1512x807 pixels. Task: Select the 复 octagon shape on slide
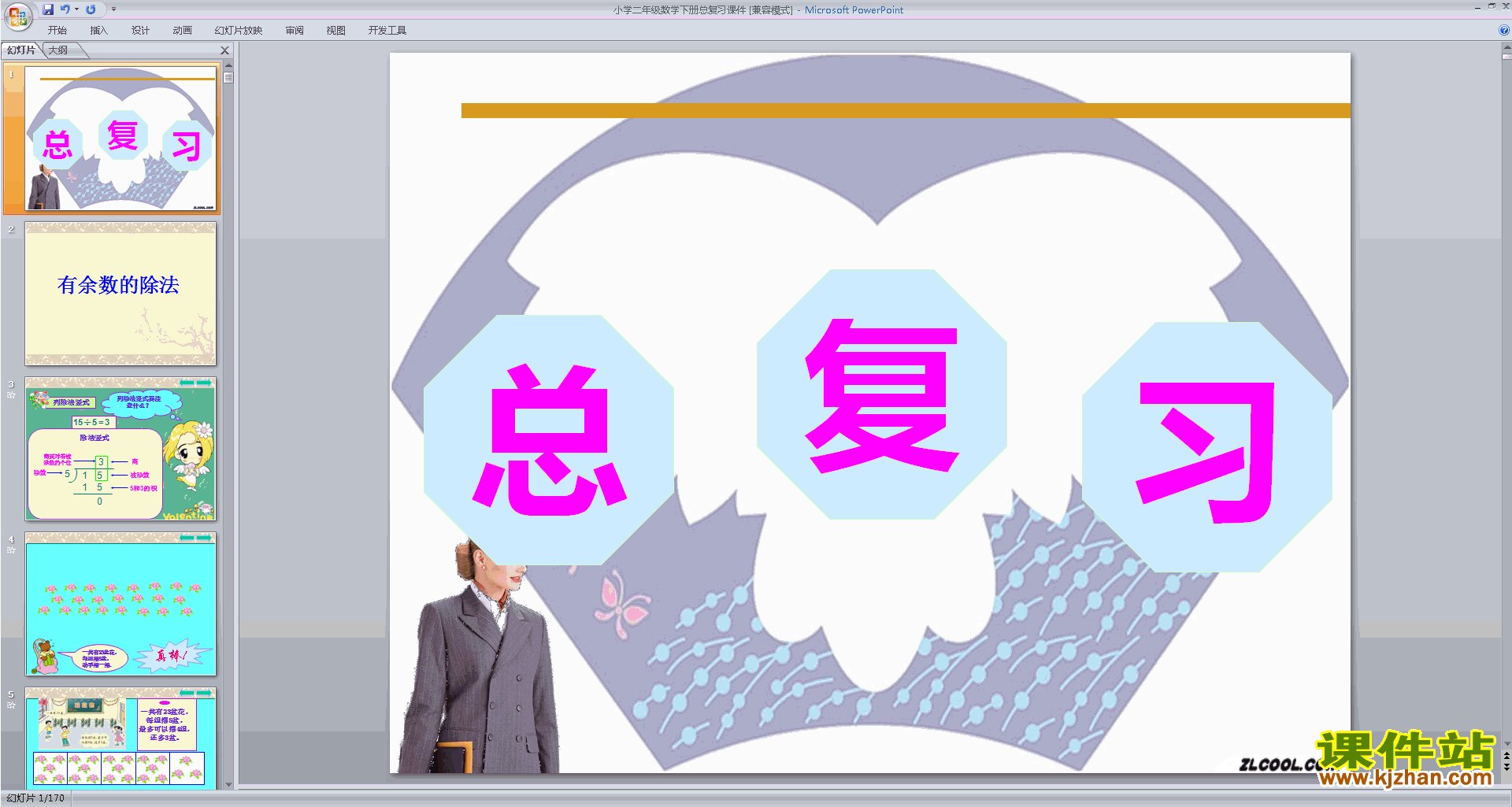(882, 394)
